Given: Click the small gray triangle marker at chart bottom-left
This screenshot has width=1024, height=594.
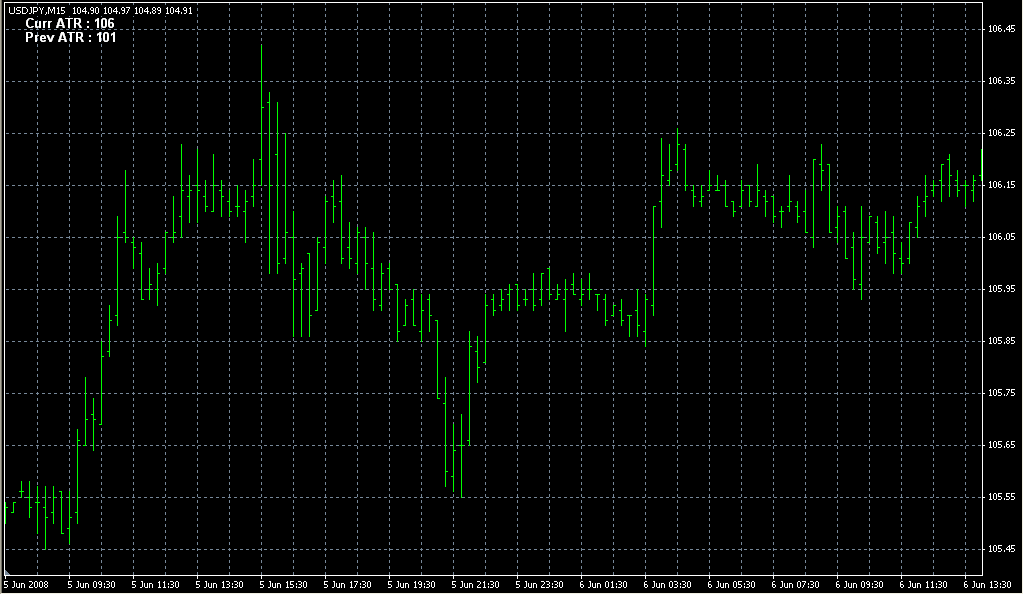Looking at the screenshot, I should (7, 572).
